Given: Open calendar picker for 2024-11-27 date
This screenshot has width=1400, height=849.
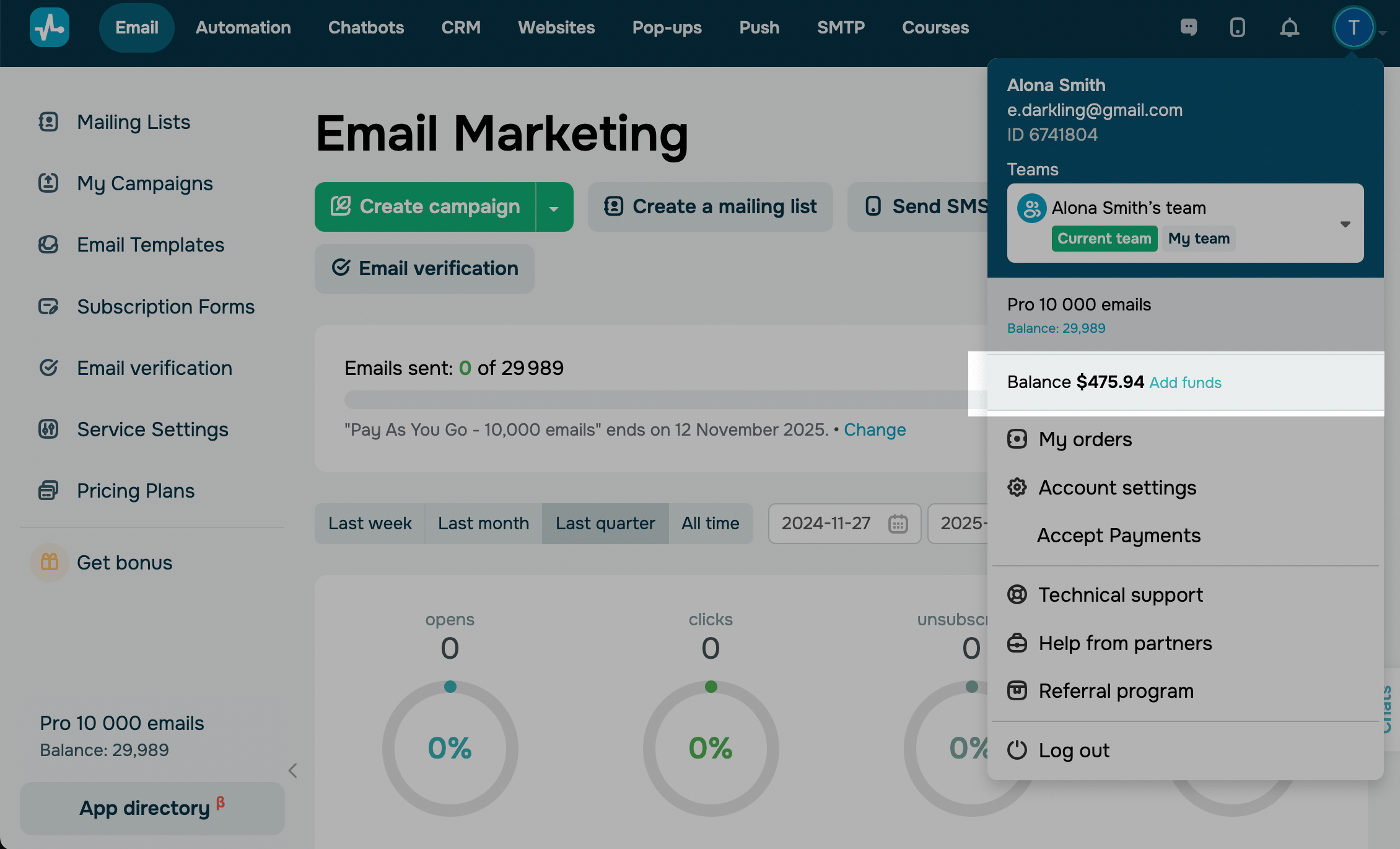Looking at the screenshot, I should (x=898, y=524).
